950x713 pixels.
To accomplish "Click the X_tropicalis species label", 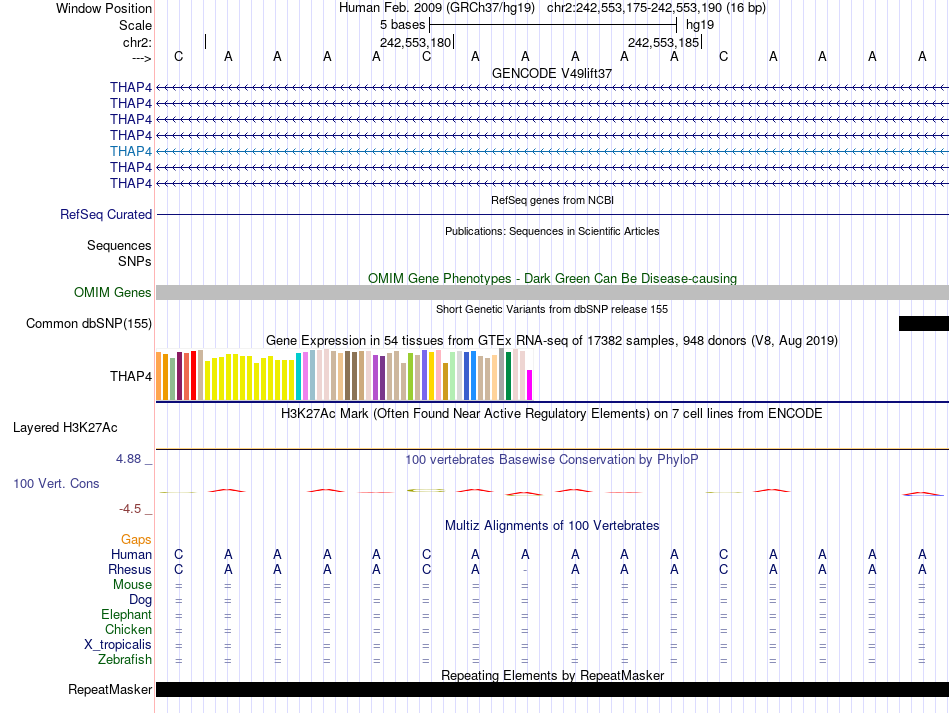I will click(x=118, y=645).
